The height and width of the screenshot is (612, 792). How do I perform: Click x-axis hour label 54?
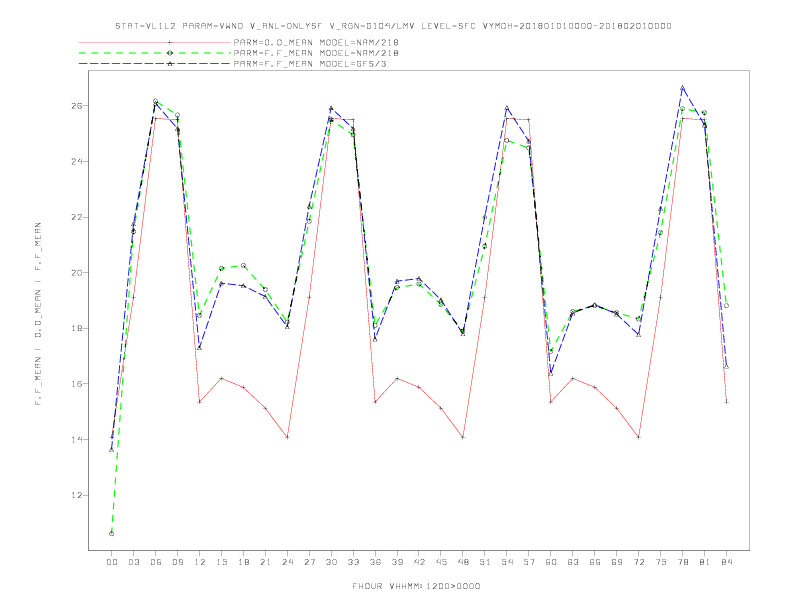[x=507, y=562]
